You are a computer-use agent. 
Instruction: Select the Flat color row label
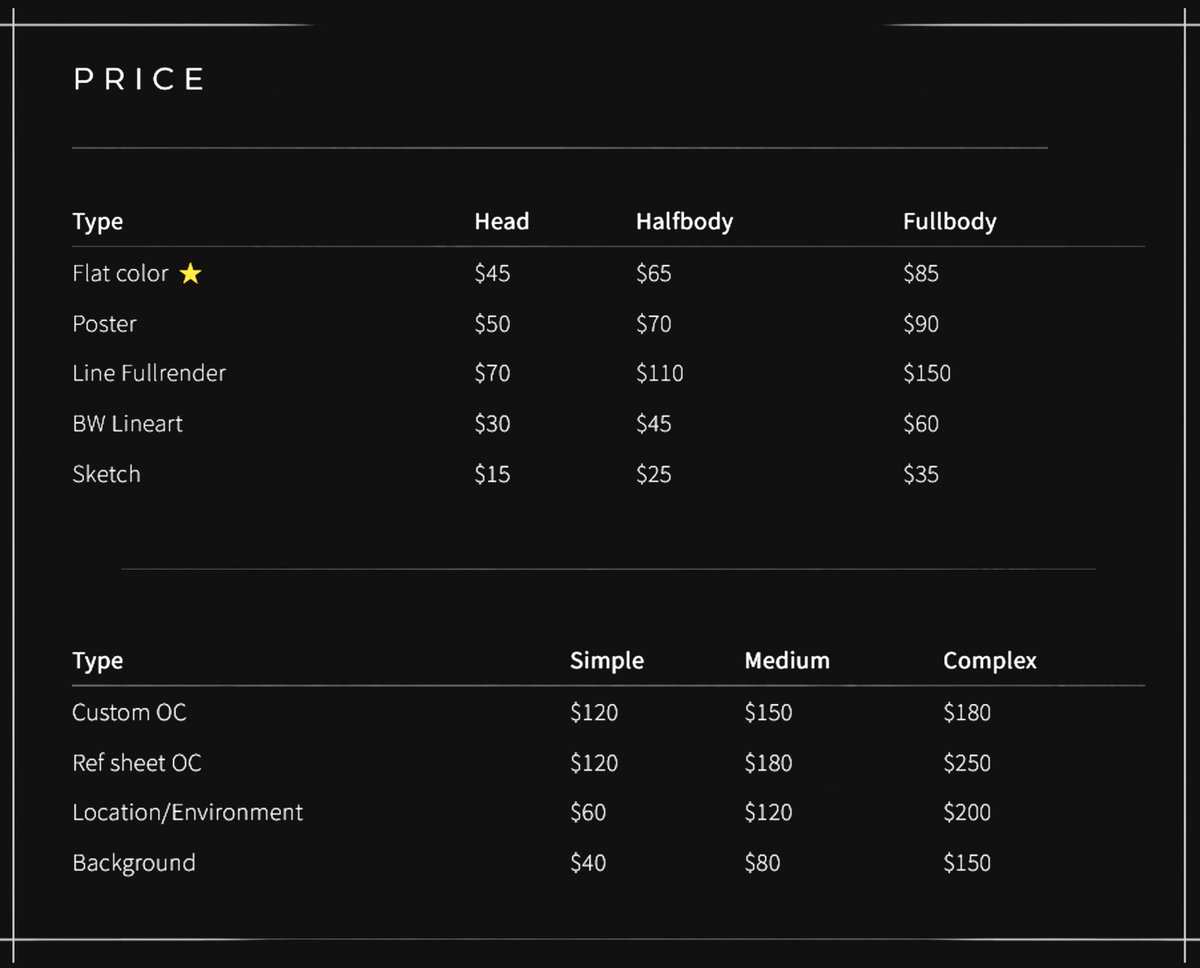[x=120, y=273]
